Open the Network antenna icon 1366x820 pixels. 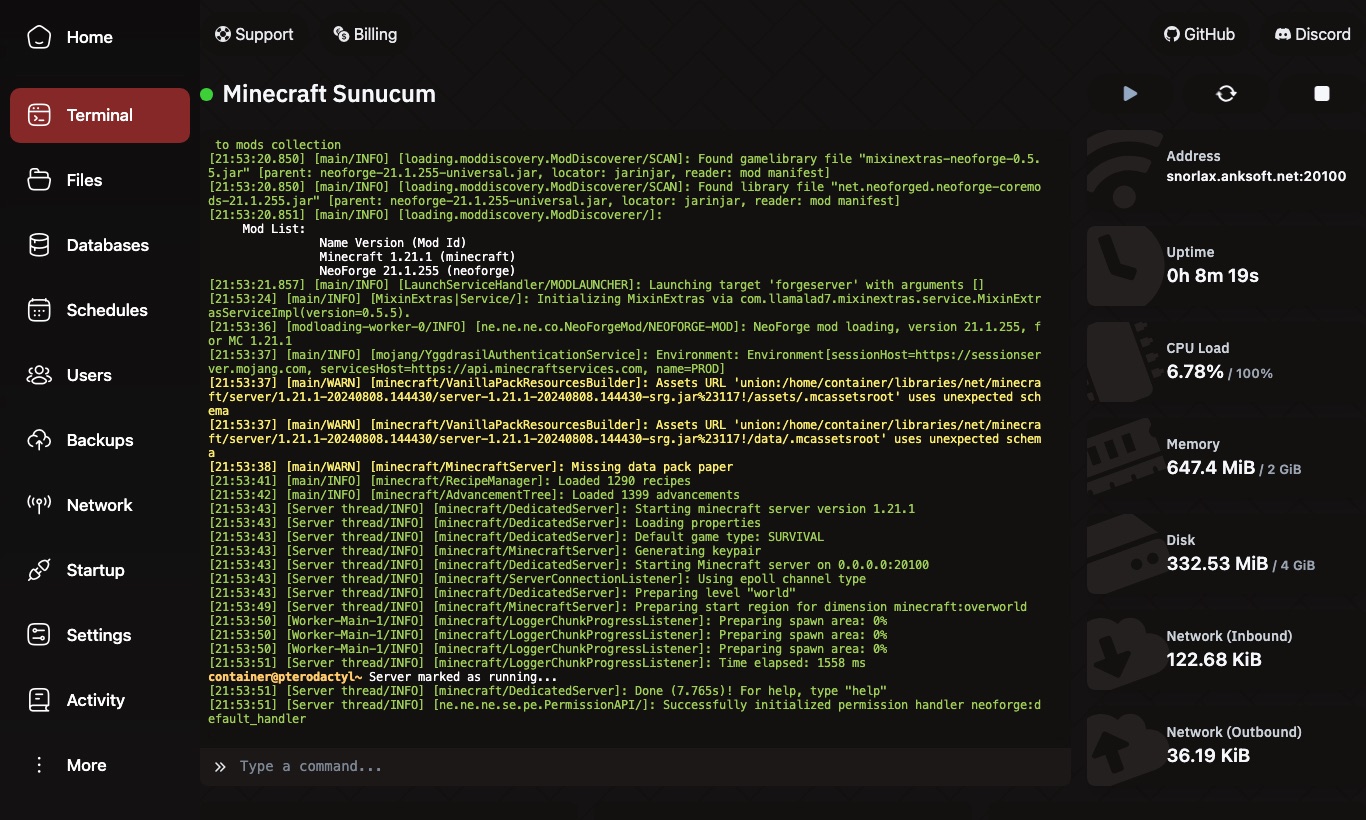(39, 505)
